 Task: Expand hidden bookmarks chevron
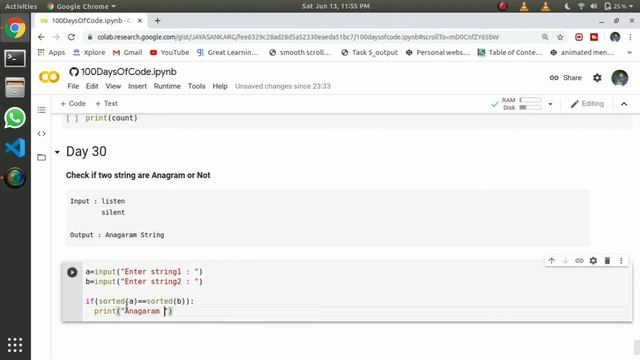coord(629,53)
